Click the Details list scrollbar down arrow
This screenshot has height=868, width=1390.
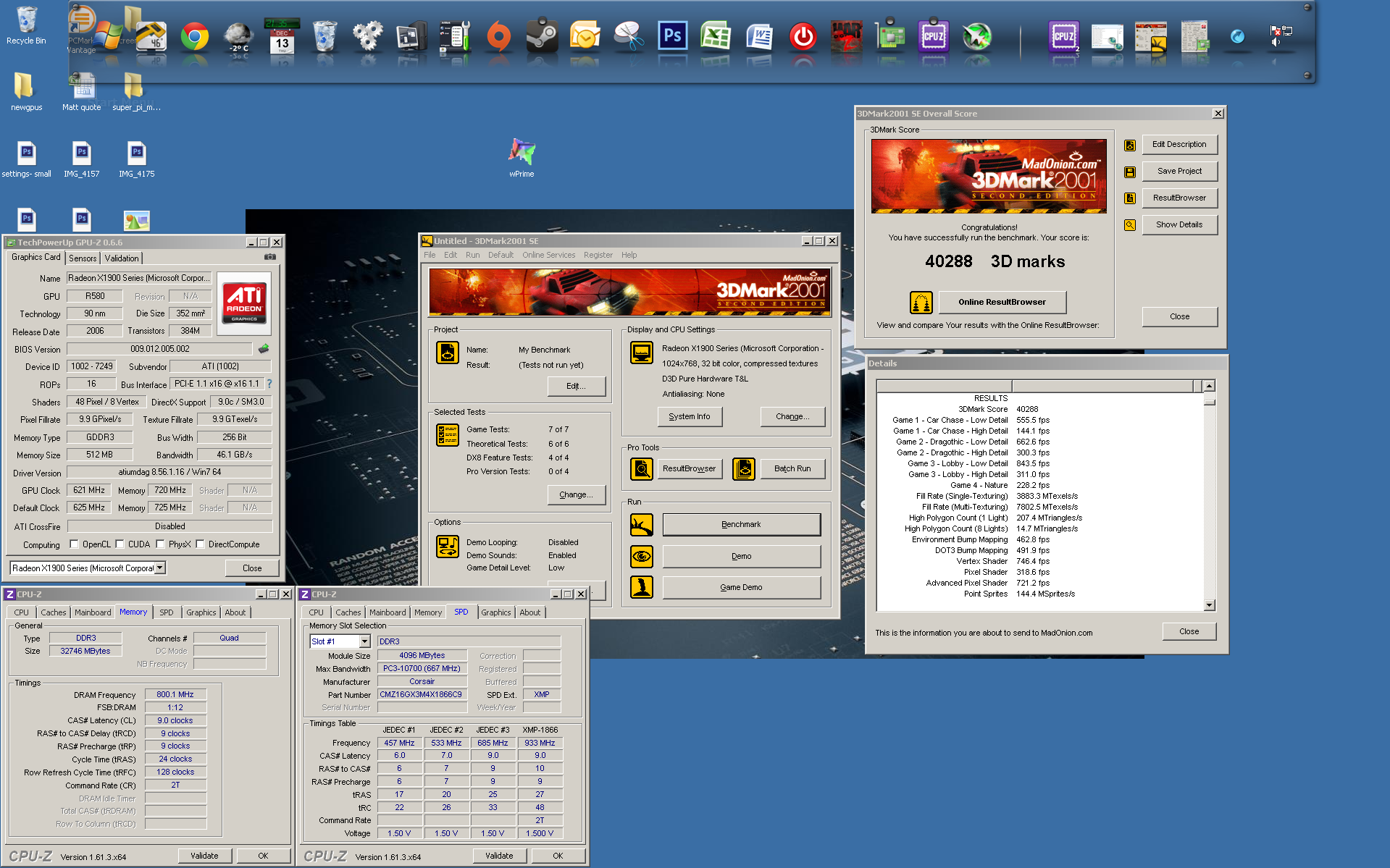[x=1209, y=604]
